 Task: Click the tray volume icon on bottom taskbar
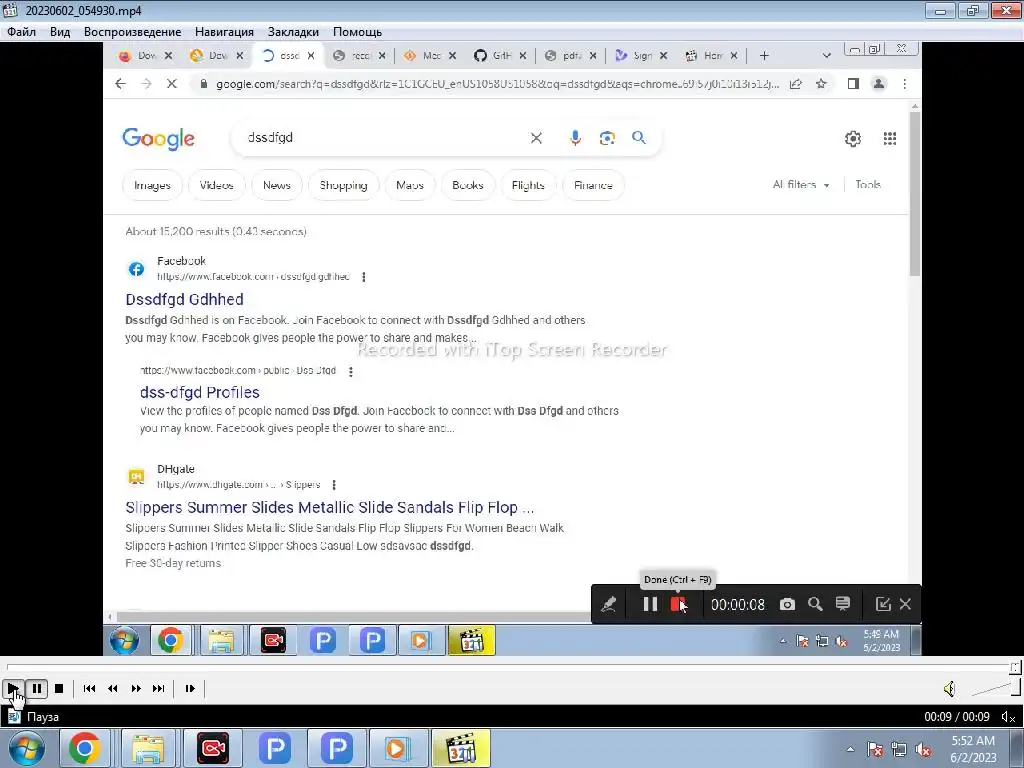click(x=923, y=749)
